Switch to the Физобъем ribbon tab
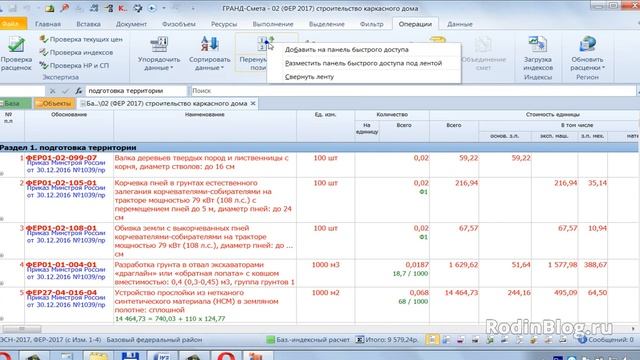 click(179, 24)
